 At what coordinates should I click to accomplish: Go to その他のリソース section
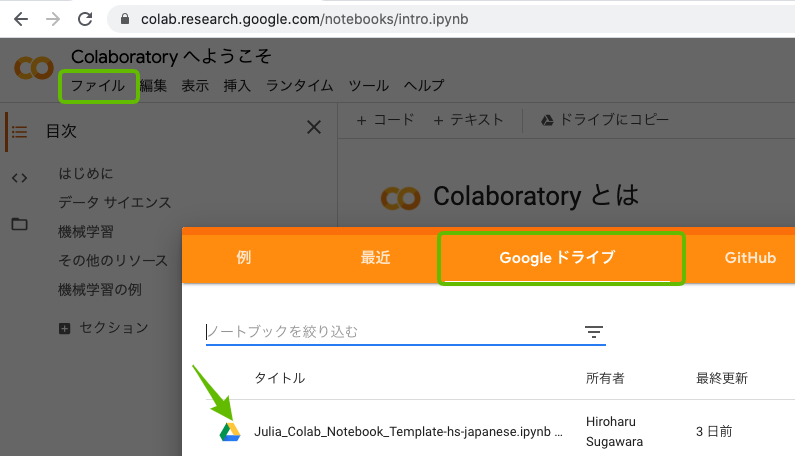coord(113,261)
